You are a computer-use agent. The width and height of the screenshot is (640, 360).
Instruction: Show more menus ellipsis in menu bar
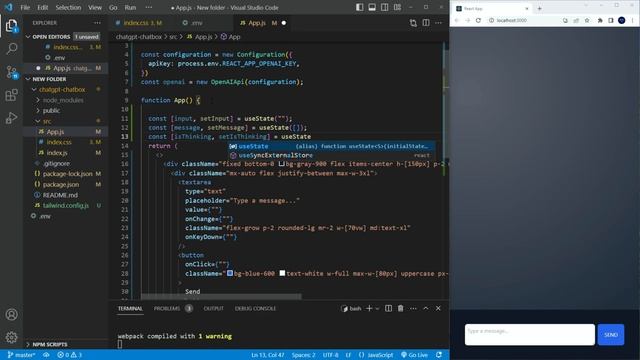pyautogui.click(x=149, y=7)
